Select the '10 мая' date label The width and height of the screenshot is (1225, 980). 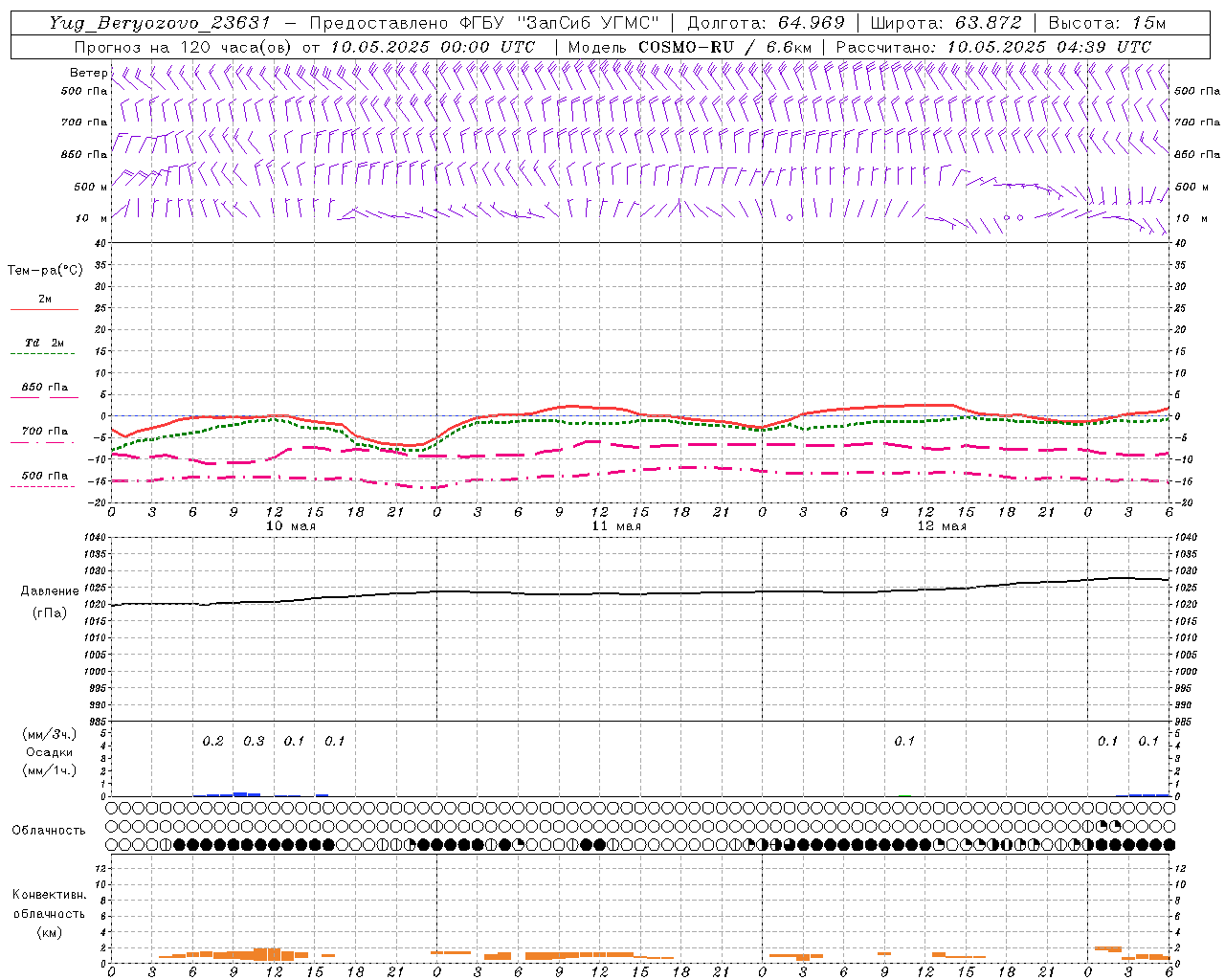coord(291,526)
